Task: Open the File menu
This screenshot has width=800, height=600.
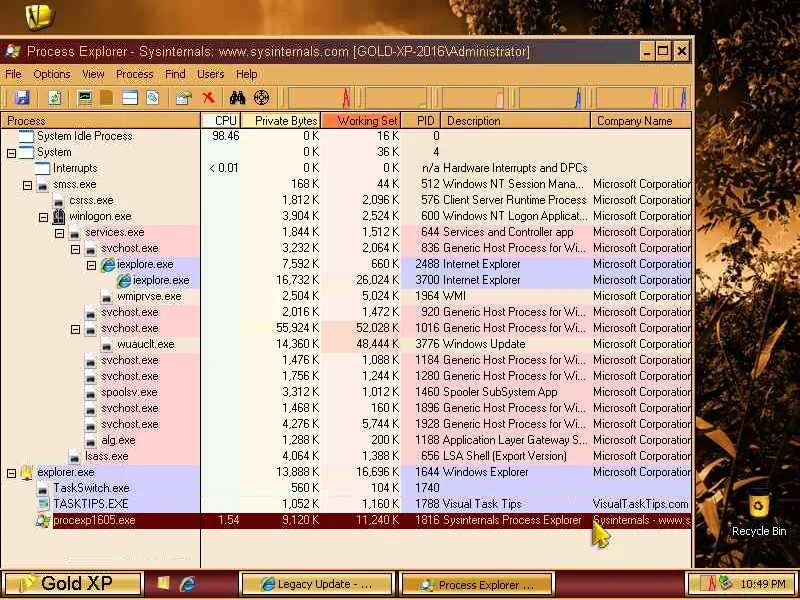Action: [x=13, y=74]
